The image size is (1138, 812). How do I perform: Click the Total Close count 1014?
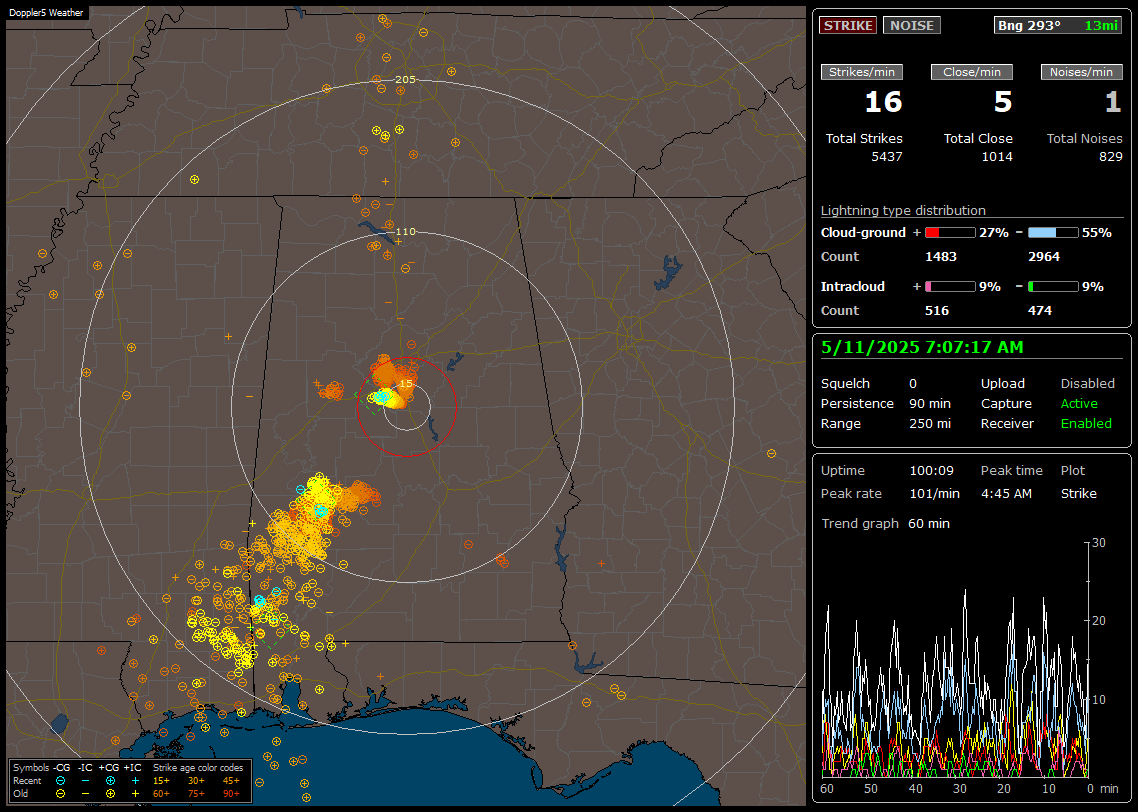tap(996, 157)
